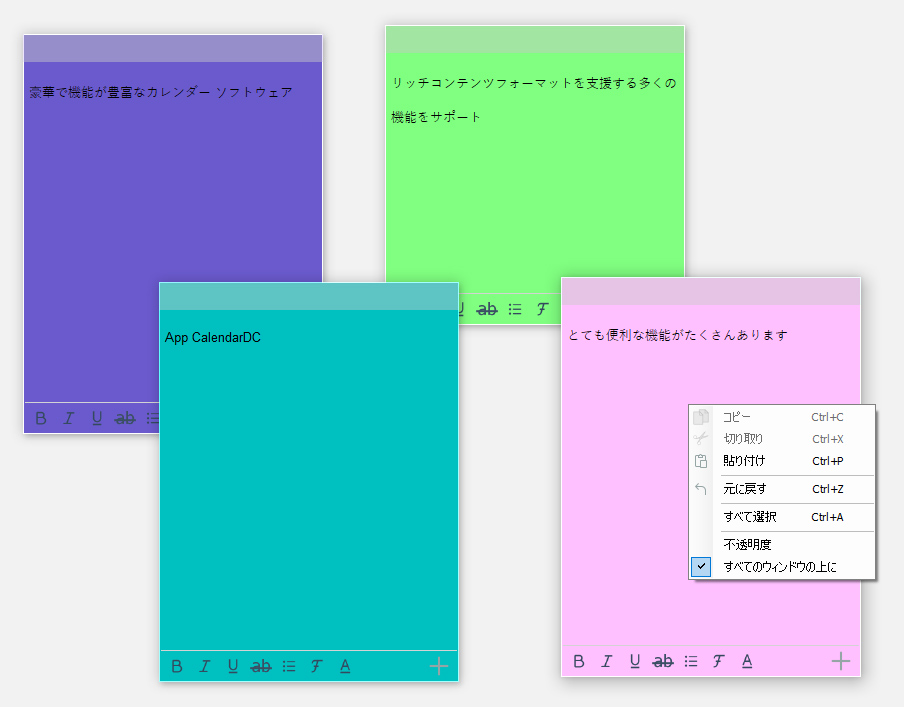Click the text とても便利な機能がたくさんあります

click(677, 335)
